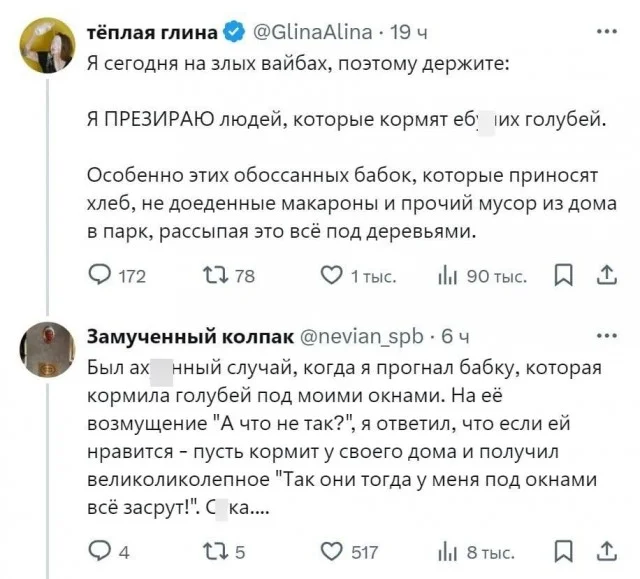Bookmark the тёплая глина tweet
This screenshot has width=640, height=579.
point(563,276)
